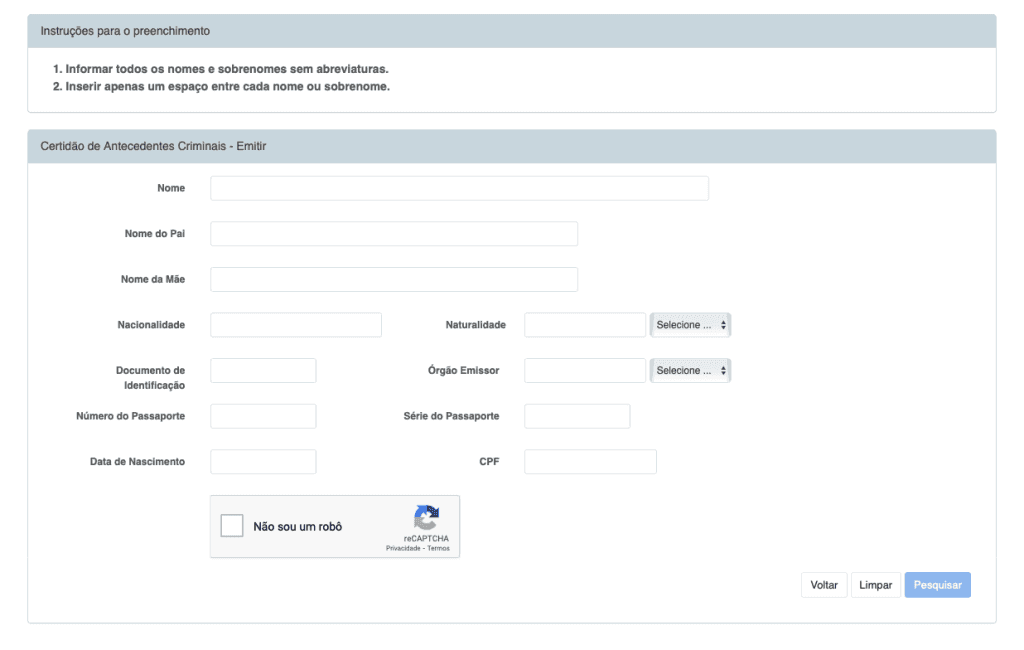Screen dimensions: 1024x650
Task: Expand the Órgão Emissor 'Selecione' dropdown
Action: 690,370
